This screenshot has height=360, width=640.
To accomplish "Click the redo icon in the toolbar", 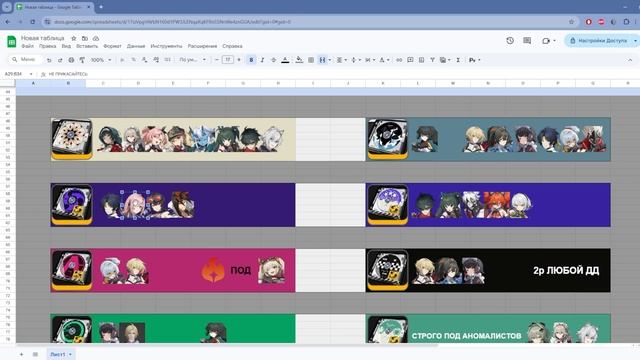I will 60,60.
